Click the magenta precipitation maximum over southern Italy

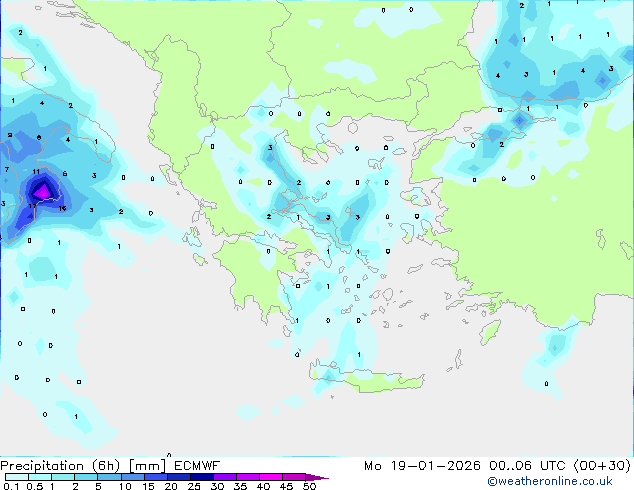point(42,191)
